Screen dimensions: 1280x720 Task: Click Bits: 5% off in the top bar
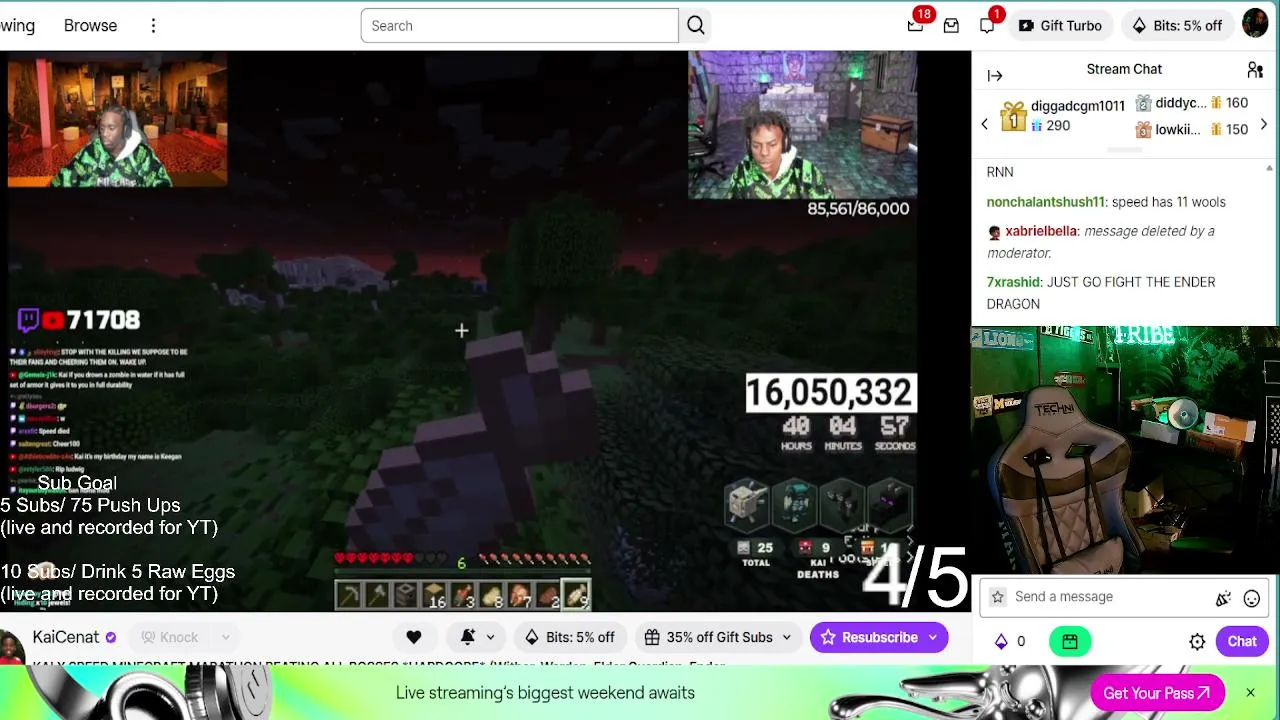click(1177, 26)
